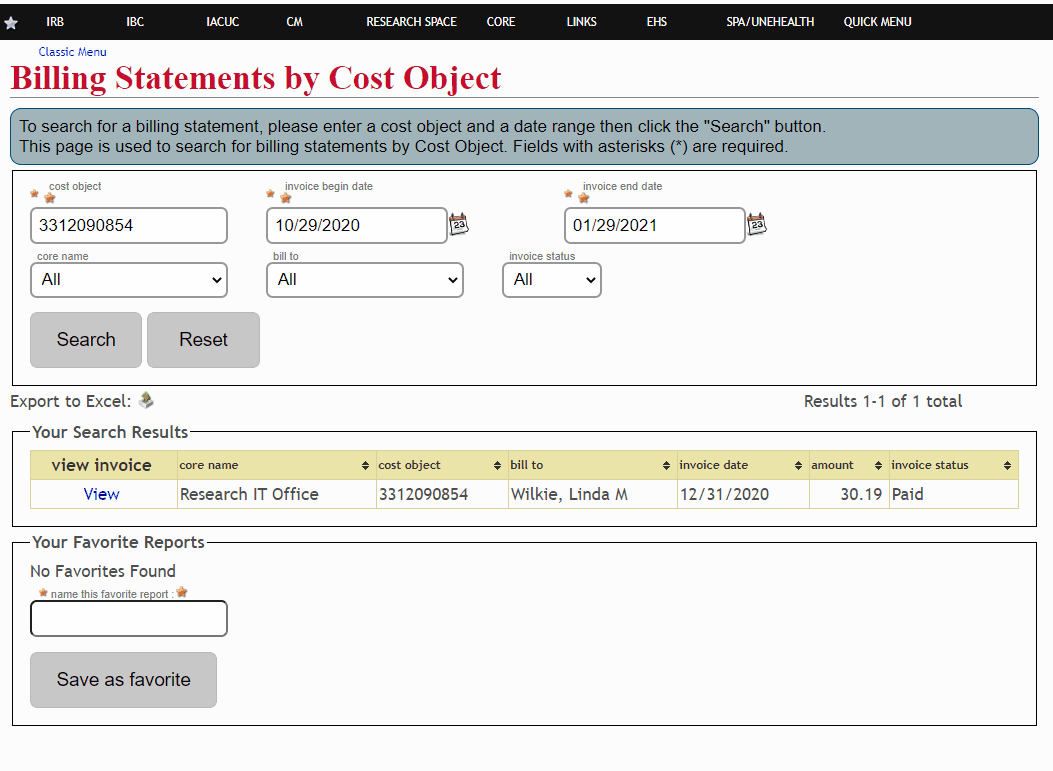The width and height of the screenshot is (1053, 771).
Task: Select the Research IT Office cell
Action: pyautogui.click(x=277, y=494)
